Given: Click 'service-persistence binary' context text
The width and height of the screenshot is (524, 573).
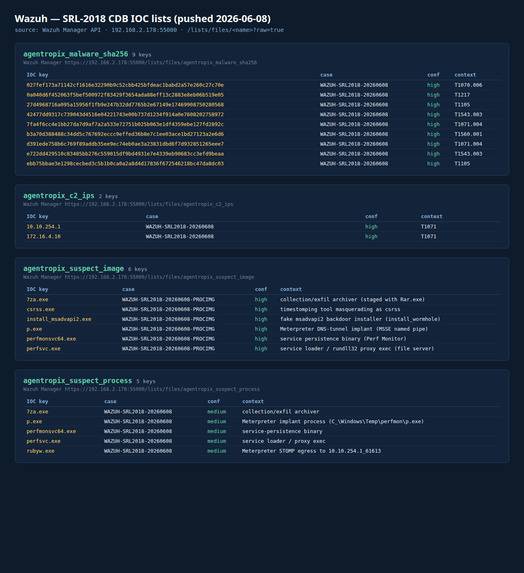Looking at the screenshot, I should click(282, 432).
